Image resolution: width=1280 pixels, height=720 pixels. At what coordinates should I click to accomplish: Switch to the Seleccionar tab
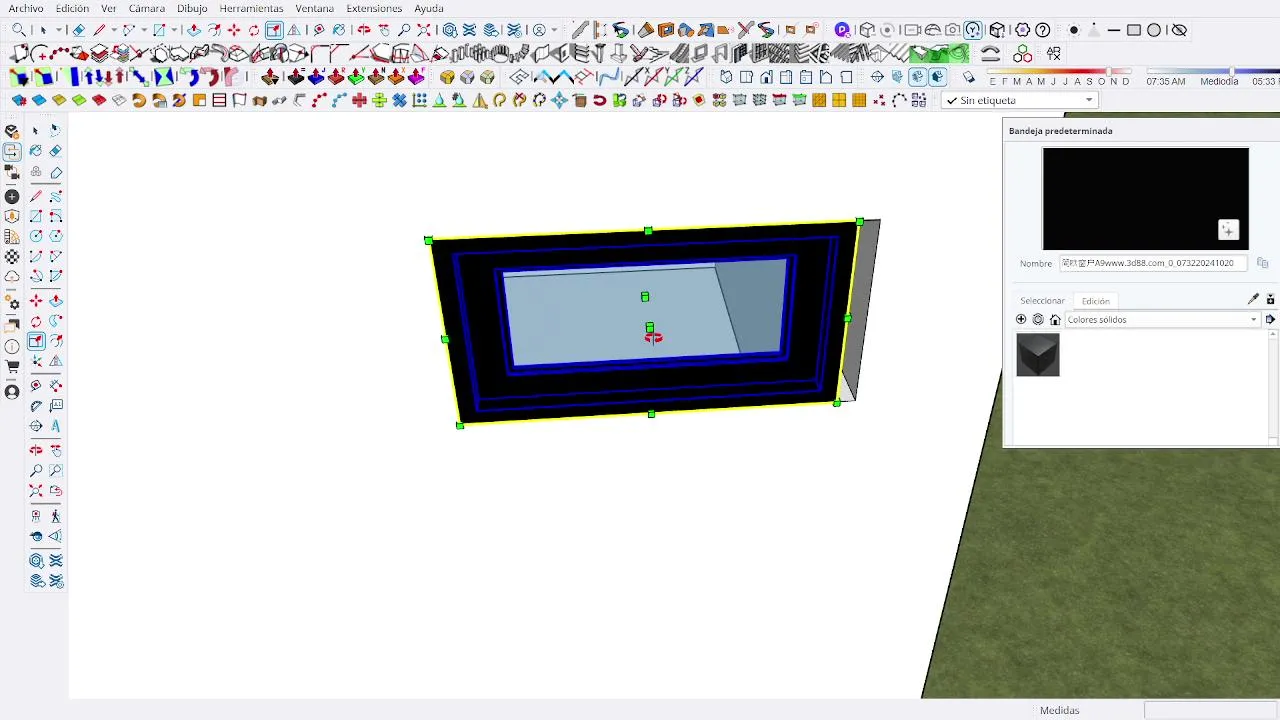click(x=1042, y=301)
